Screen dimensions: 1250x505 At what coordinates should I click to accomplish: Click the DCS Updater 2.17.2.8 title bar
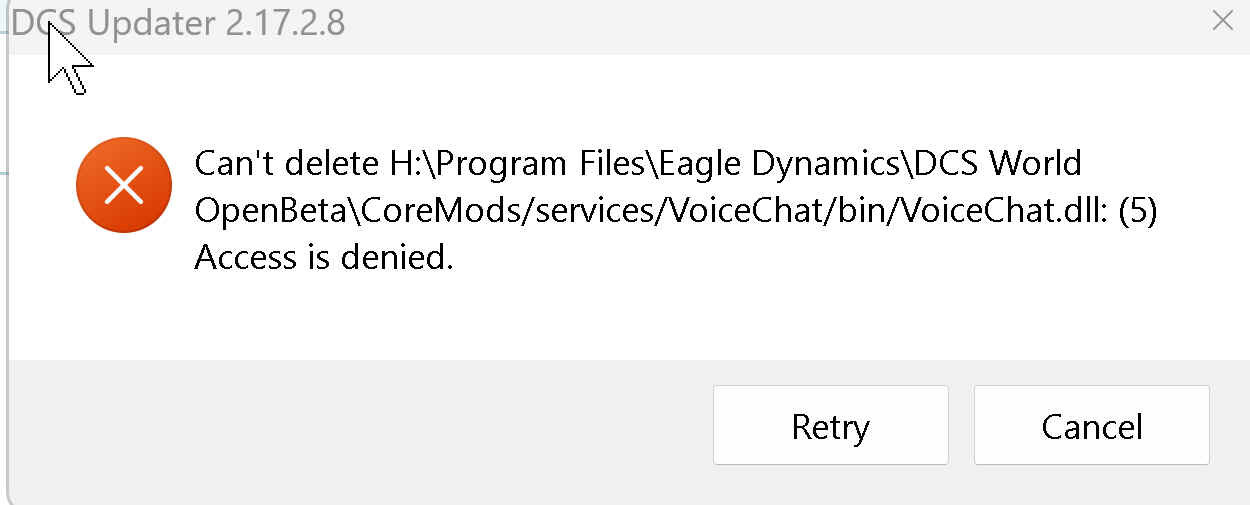click(625, 22)
